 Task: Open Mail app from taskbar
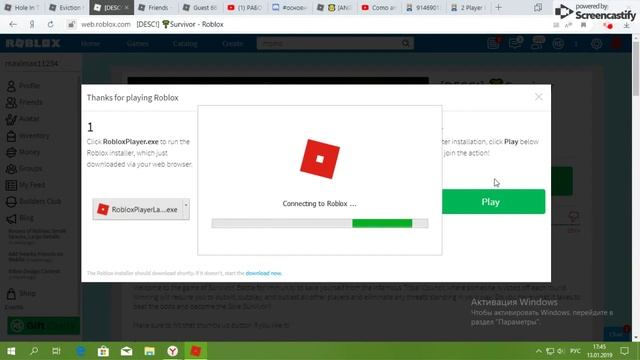[127, 351]
